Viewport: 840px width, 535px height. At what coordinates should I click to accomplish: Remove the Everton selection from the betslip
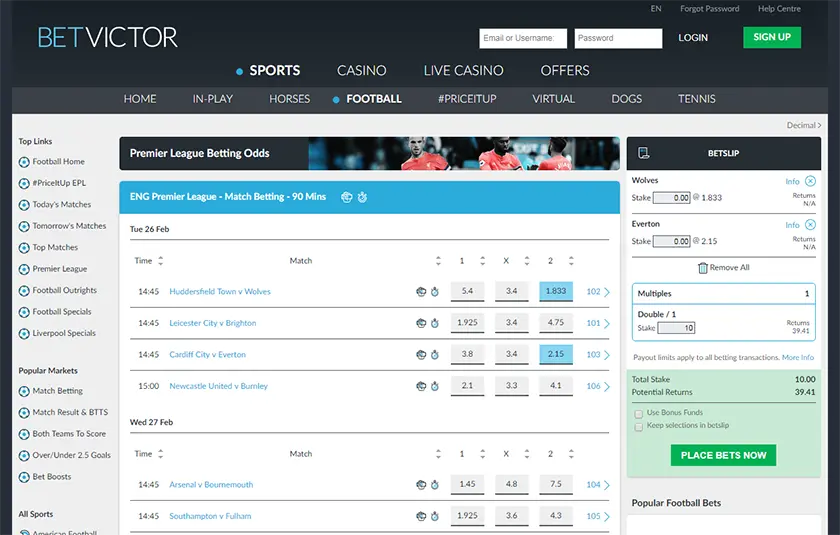pyautogui.click(x=811, y=224)
